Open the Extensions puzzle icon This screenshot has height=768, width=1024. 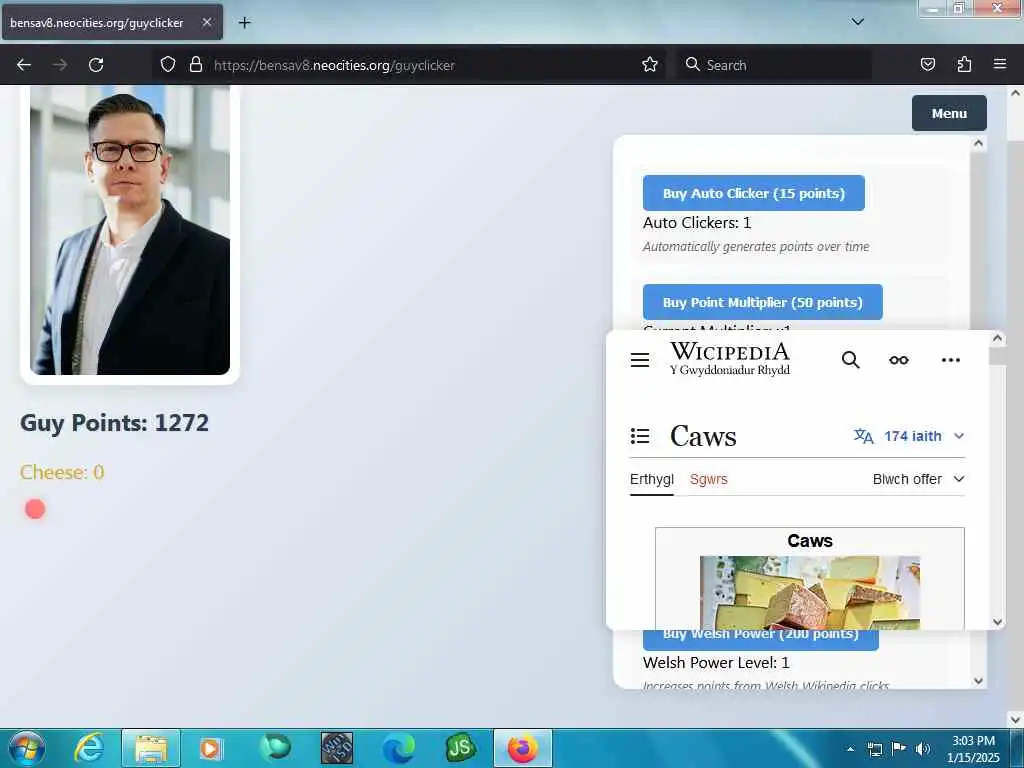964,65
